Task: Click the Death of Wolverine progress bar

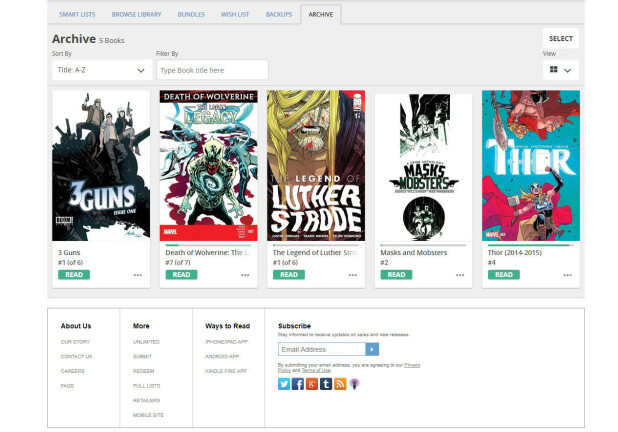Action: point(208,245)
